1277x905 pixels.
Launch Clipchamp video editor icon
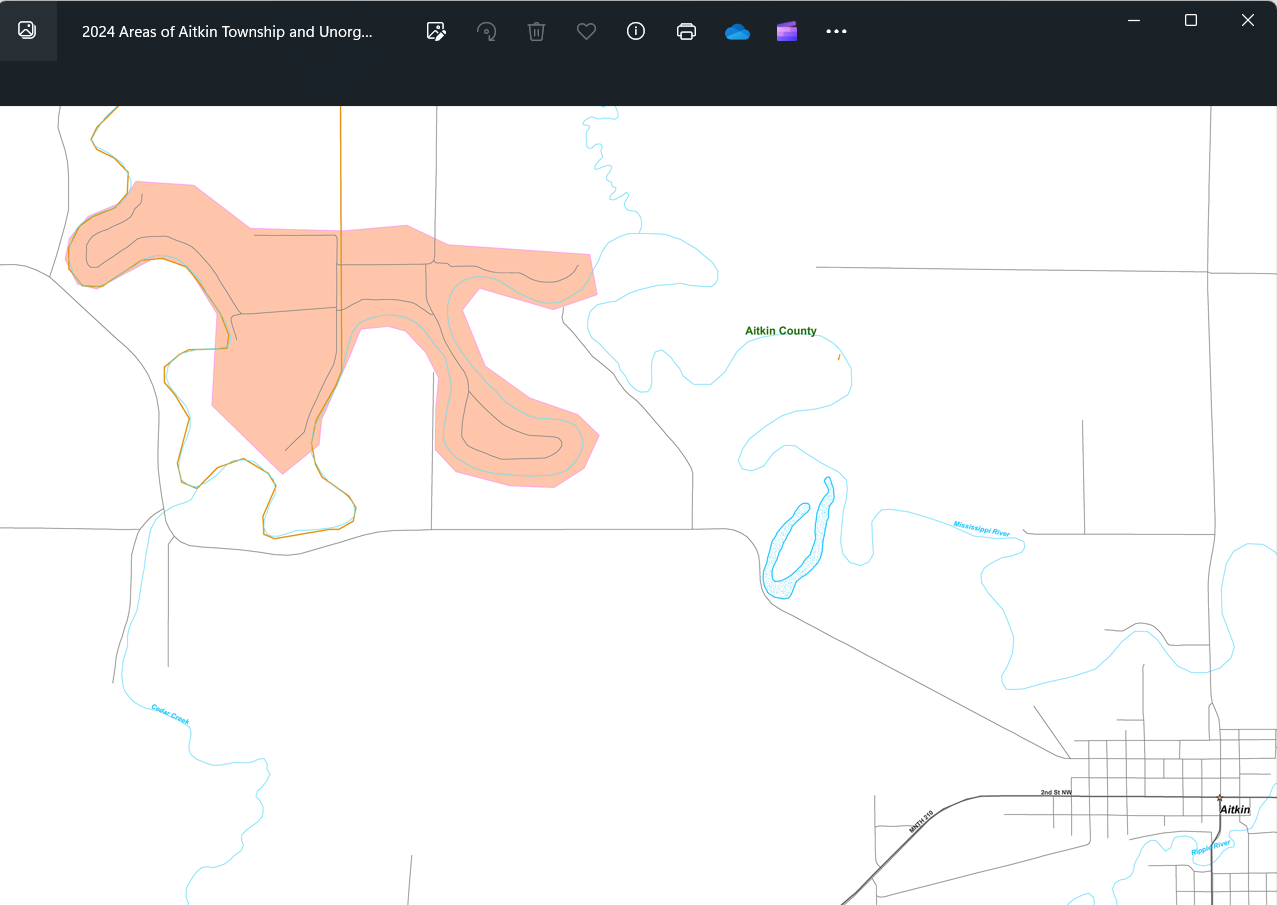(787, 31)
